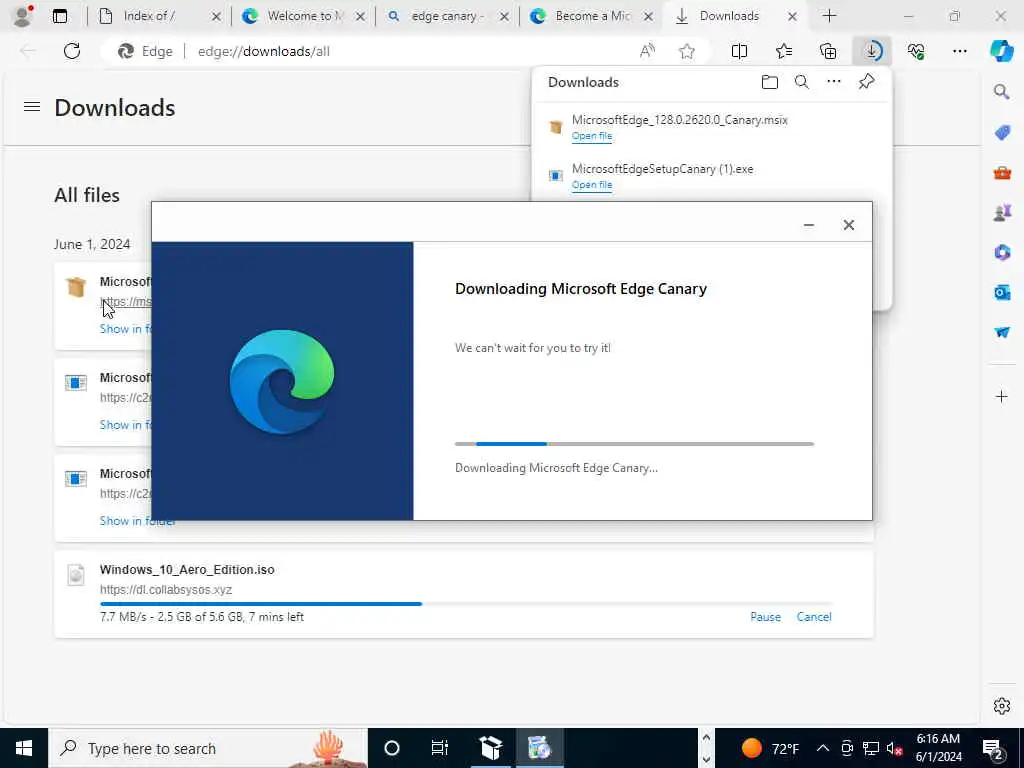Reload the page with refresh icon
The height and width of the screenshot is (768, 1024).
pos(72,51)
